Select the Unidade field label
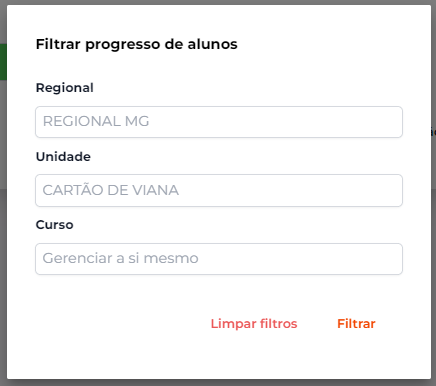Image resolution: width=436 pixels, height=386 pixels. (63, 156)
